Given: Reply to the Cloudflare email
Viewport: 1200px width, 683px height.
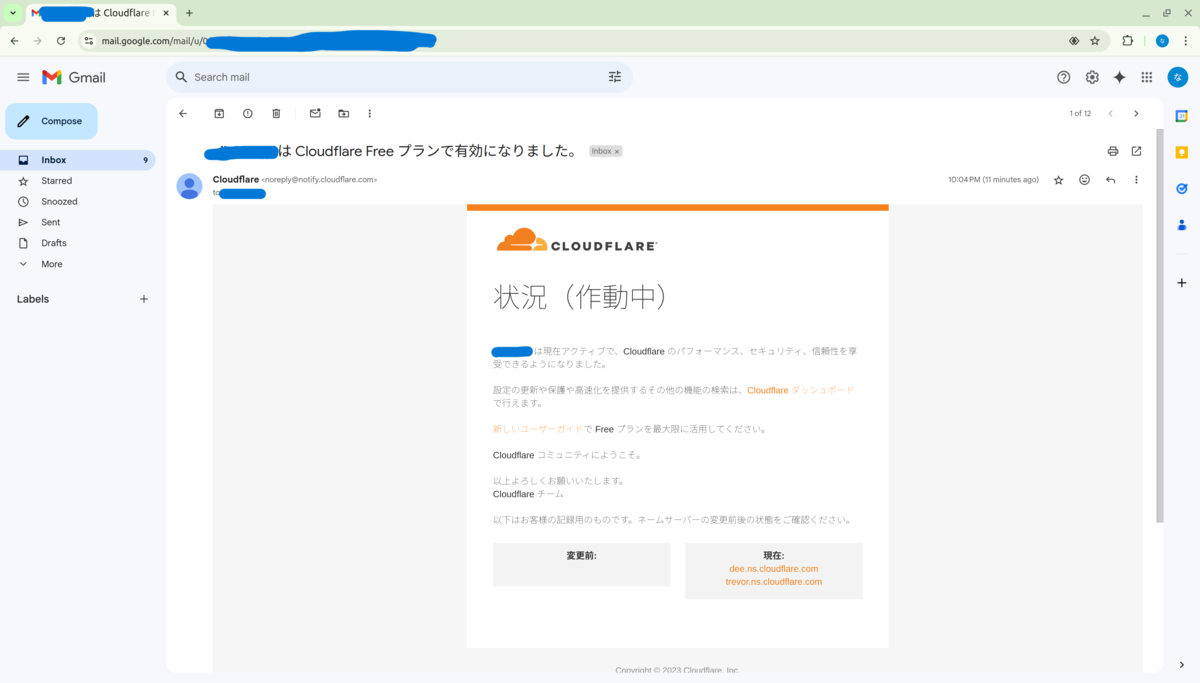Looking at the screenshot, I should pyautogui.click(x=1110, y=180).
